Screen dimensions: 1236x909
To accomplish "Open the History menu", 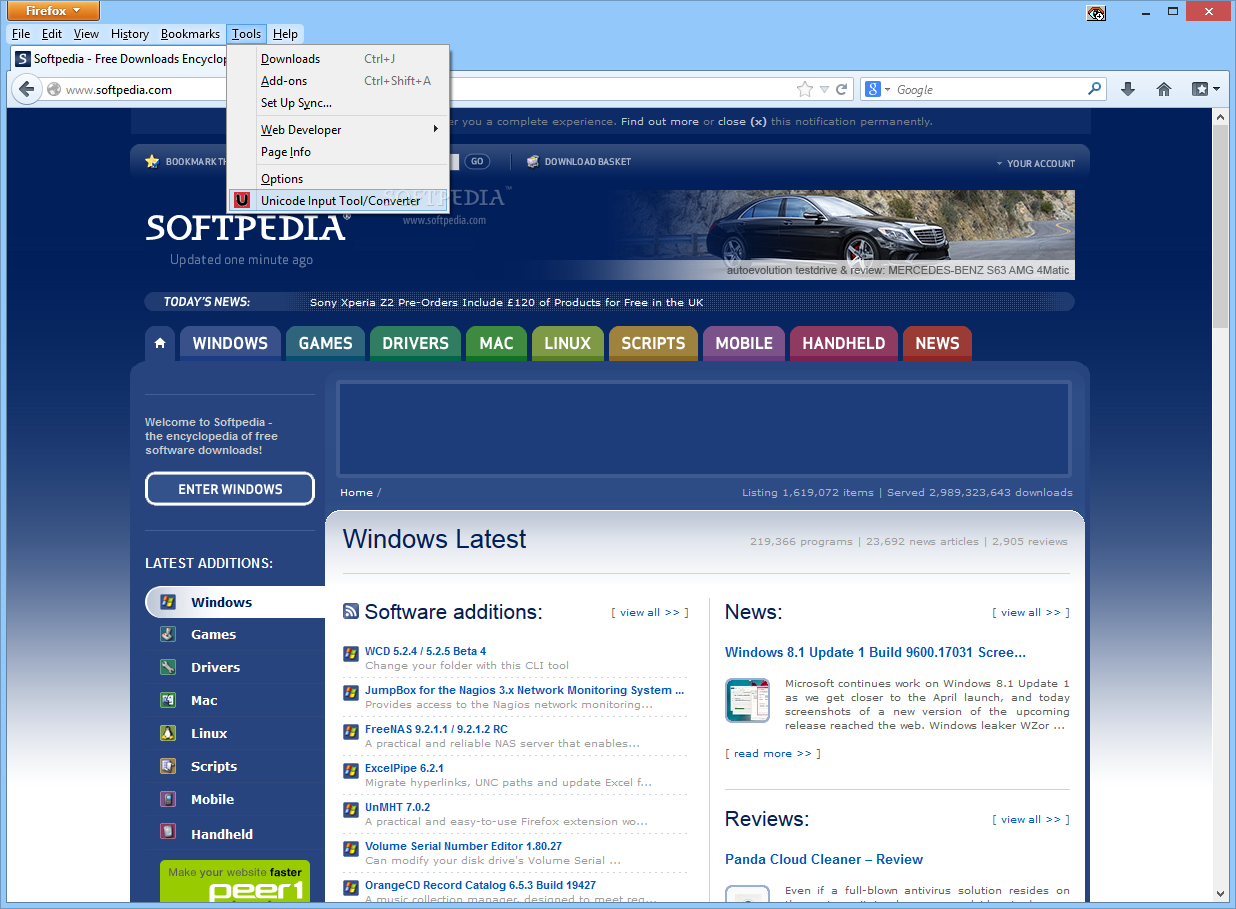I will click(x=130, y=34).
